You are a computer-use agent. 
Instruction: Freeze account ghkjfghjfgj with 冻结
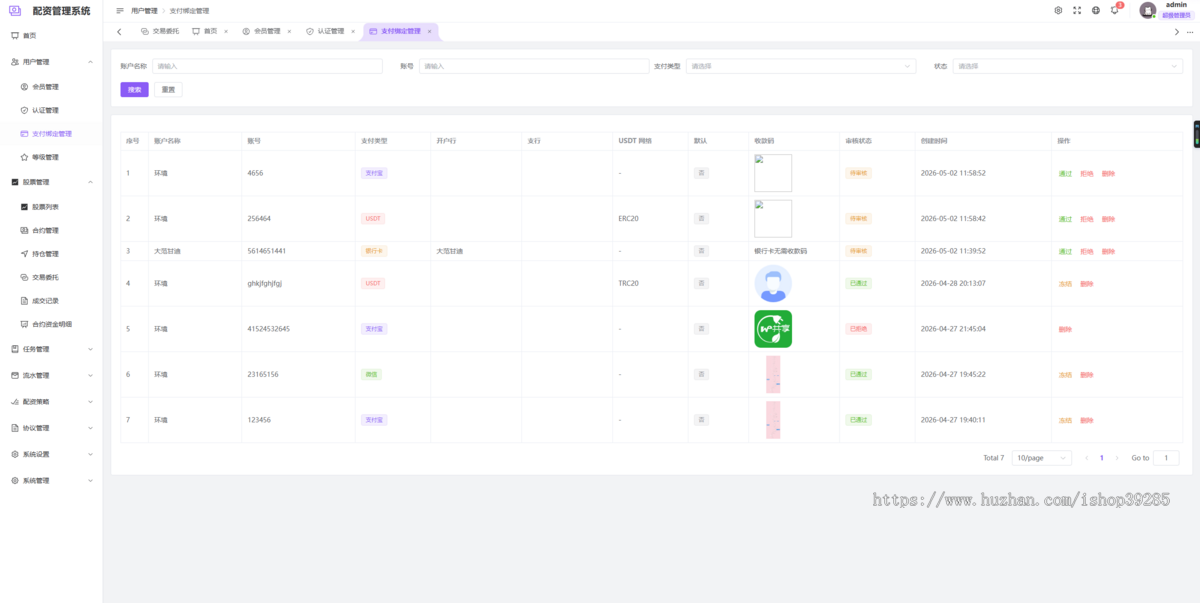[x=1065, y=284]
